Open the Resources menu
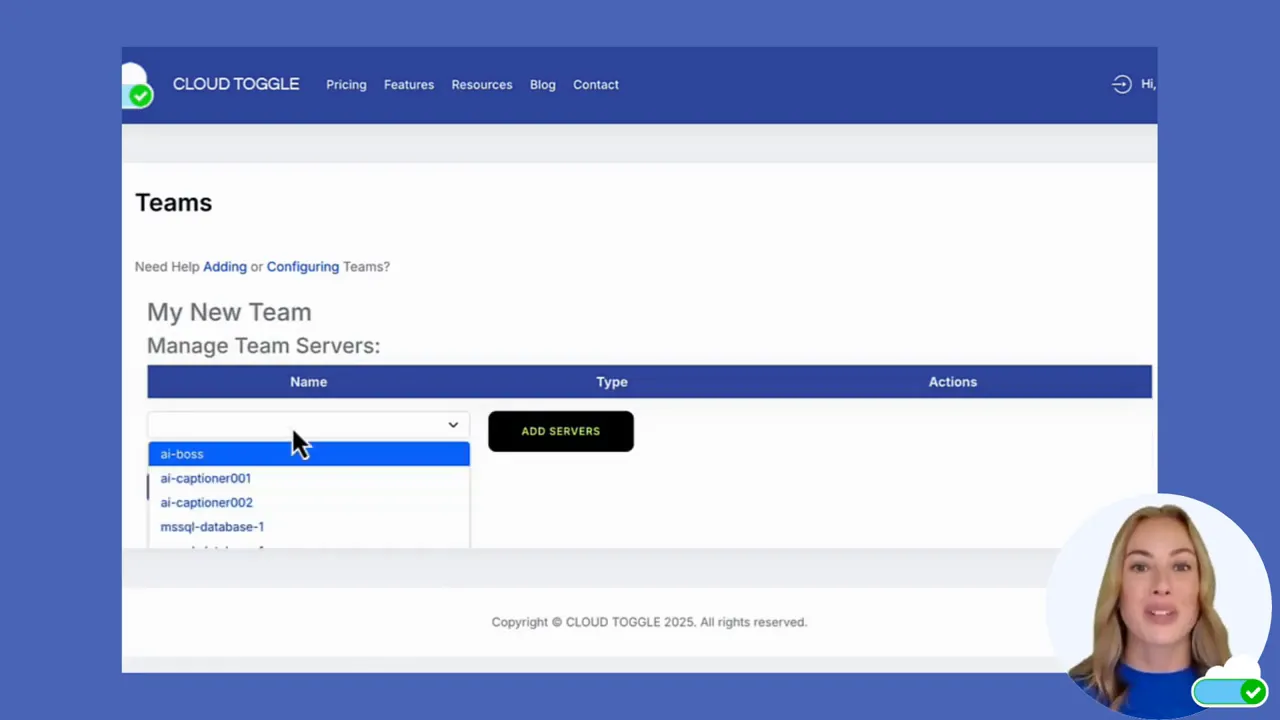This screenshot has height=720, width=1280. point(481,84)
